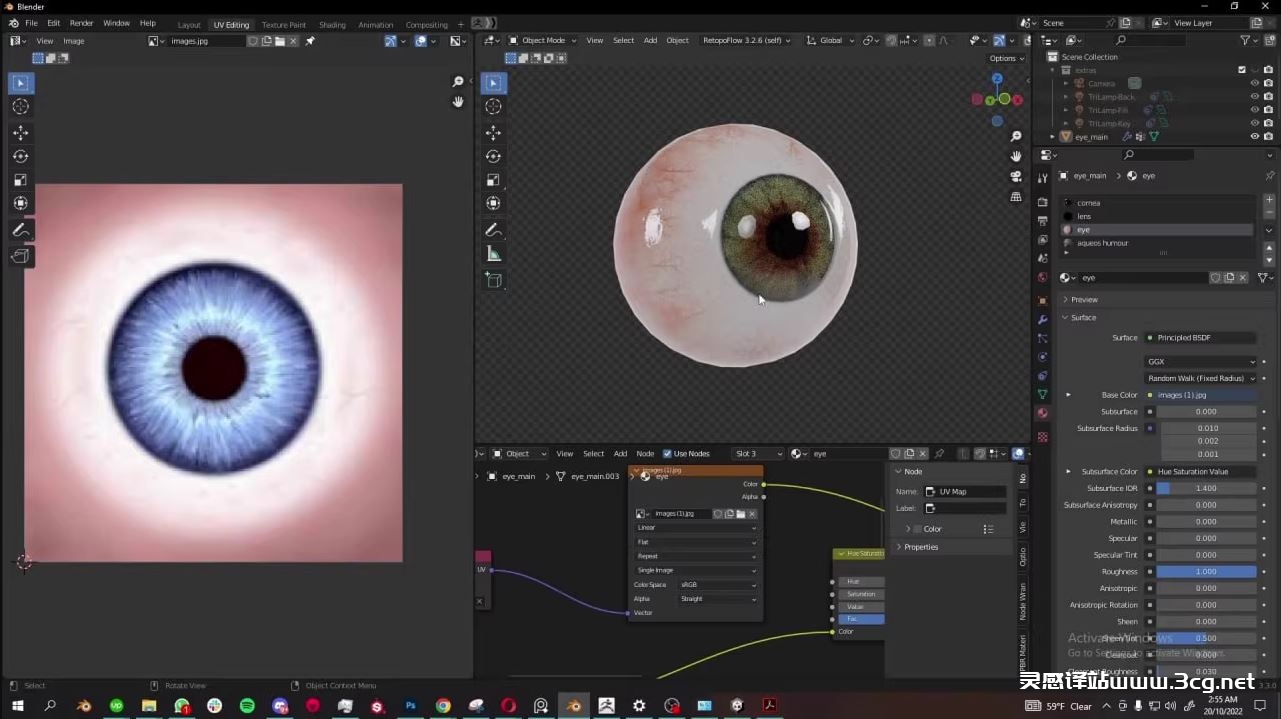Select the Move tool in 3D viewport
This screenshot has width=1281, height=719.
(493, 132)
